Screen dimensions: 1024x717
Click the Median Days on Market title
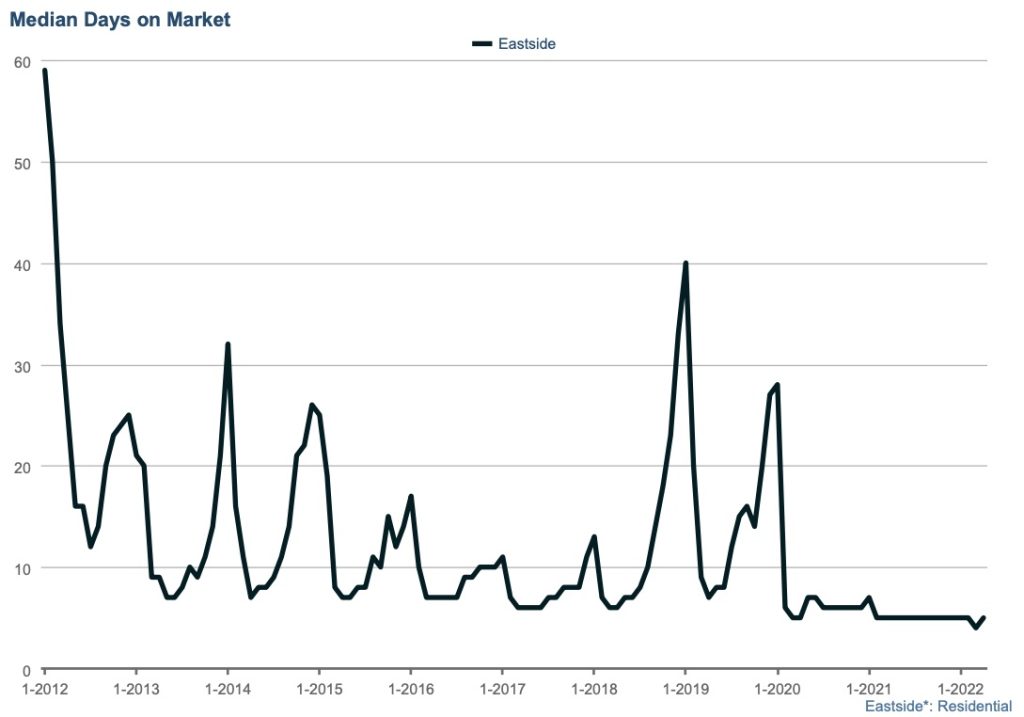pyautogui.click(x=120, y=17)
